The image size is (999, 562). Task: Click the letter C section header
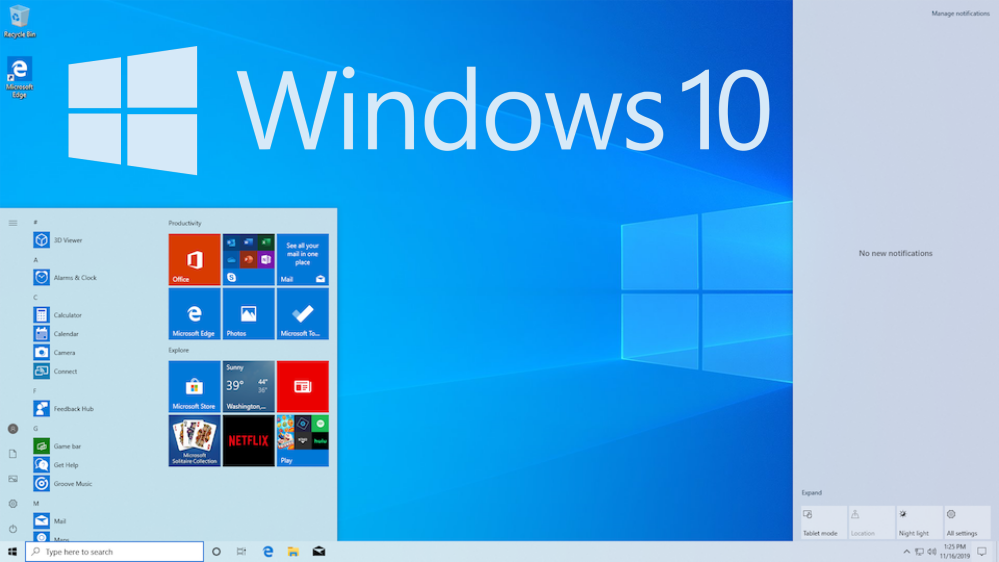click(x=36, y=298)
